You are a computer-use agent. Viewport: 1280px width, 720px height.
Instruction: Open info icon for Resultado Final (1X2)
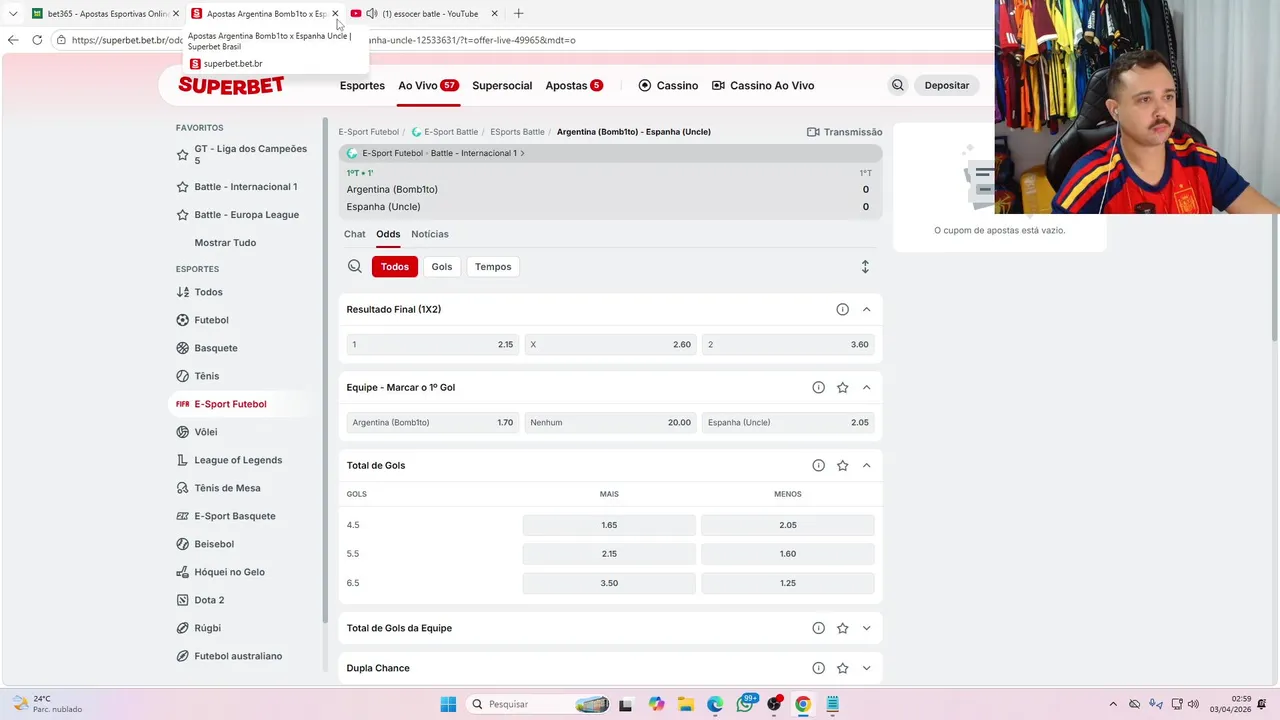(x=842, y=309)
